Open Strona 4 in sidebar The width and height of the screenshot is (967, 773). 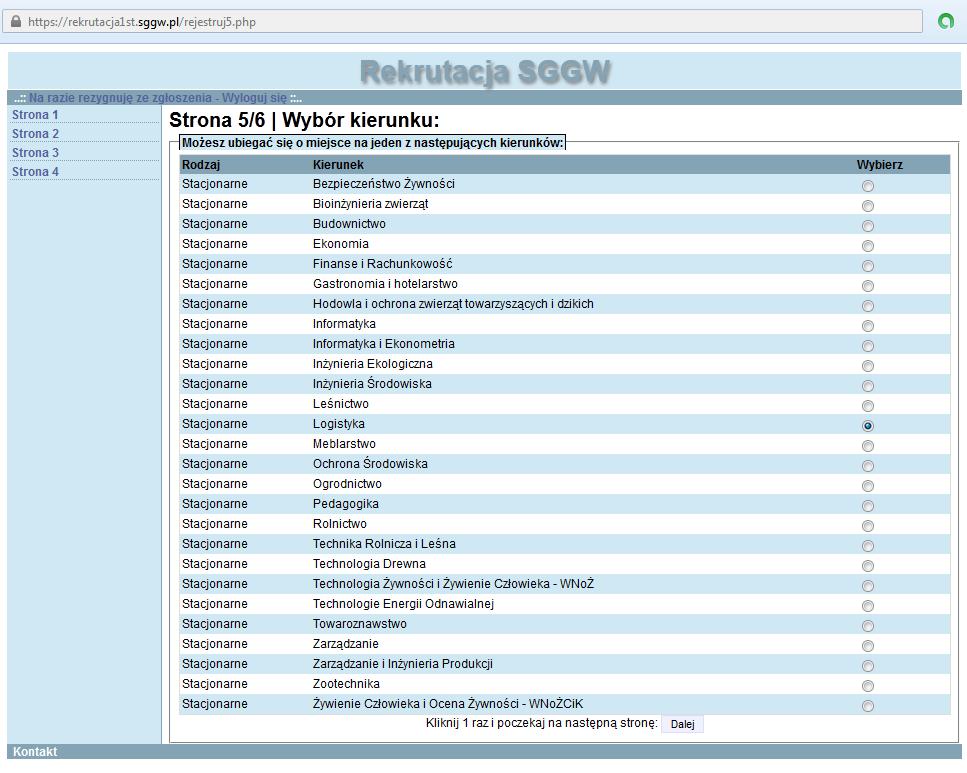[35, 172]
